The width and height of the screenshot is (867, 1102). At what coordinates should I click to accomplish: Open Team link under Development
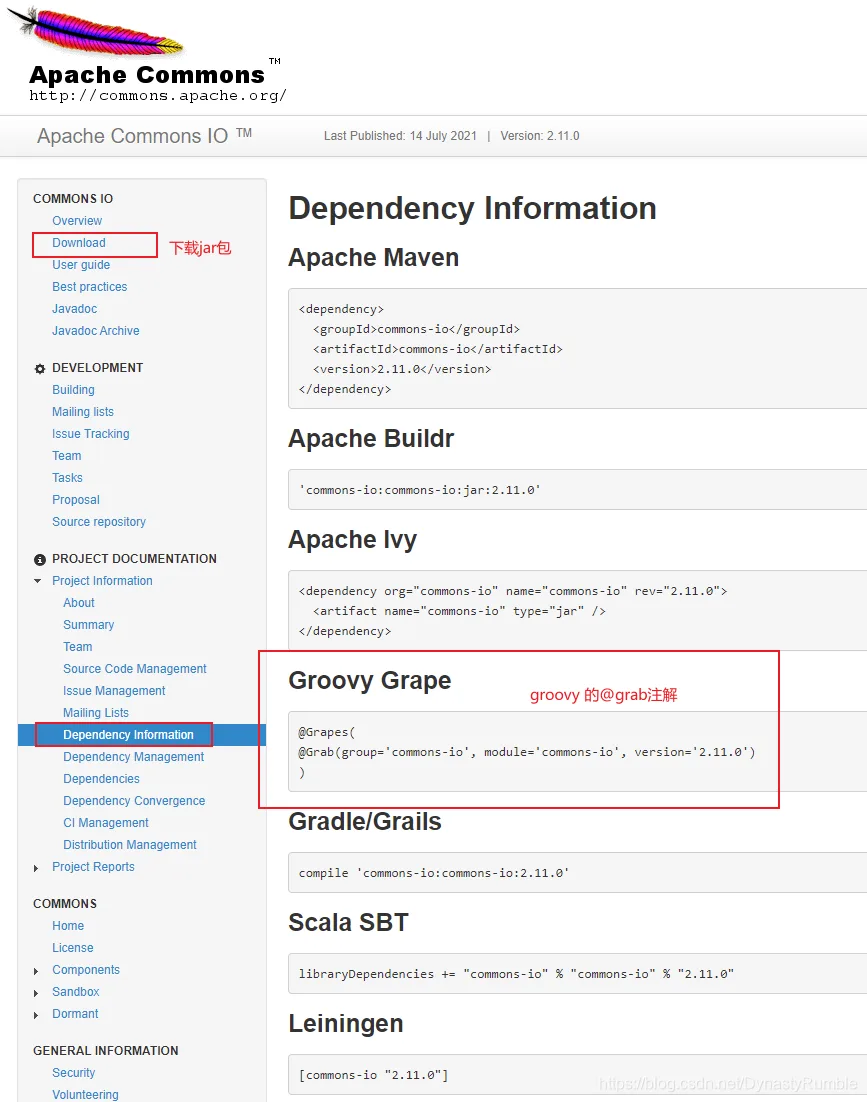point(67,455)
